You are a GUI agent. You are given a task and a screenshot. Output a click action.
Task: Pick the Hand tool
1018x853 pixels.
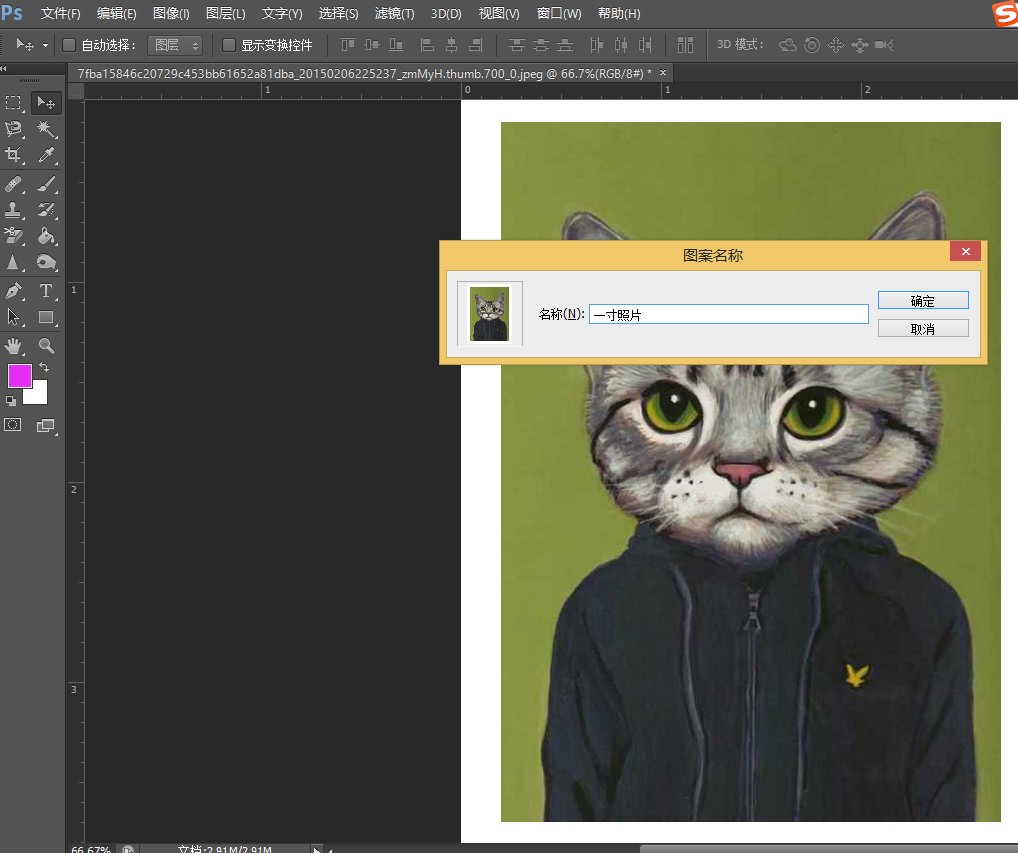pyautogui.click(x=13, y=345)
